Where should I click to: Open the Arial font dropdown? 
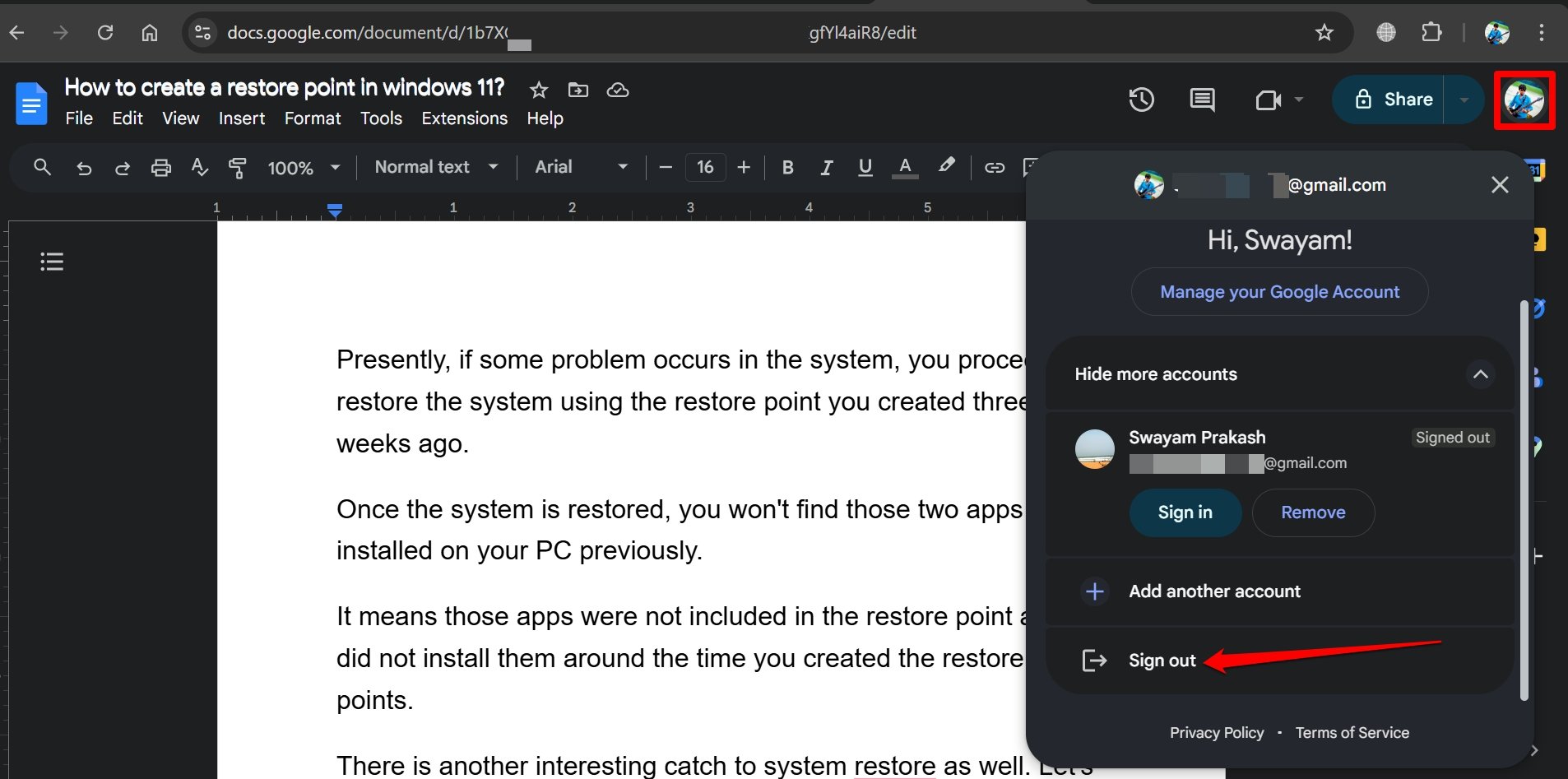click(x=581, y=167)
